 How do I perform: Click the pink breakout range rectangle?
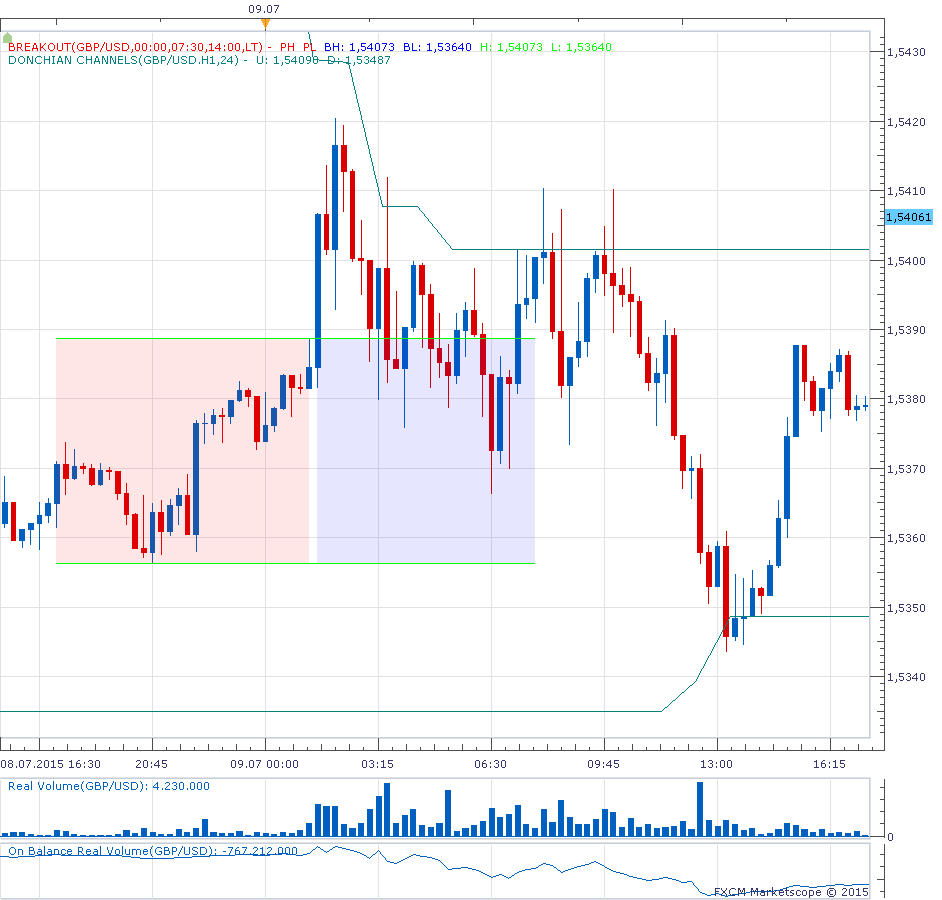(x=182, y=451)
